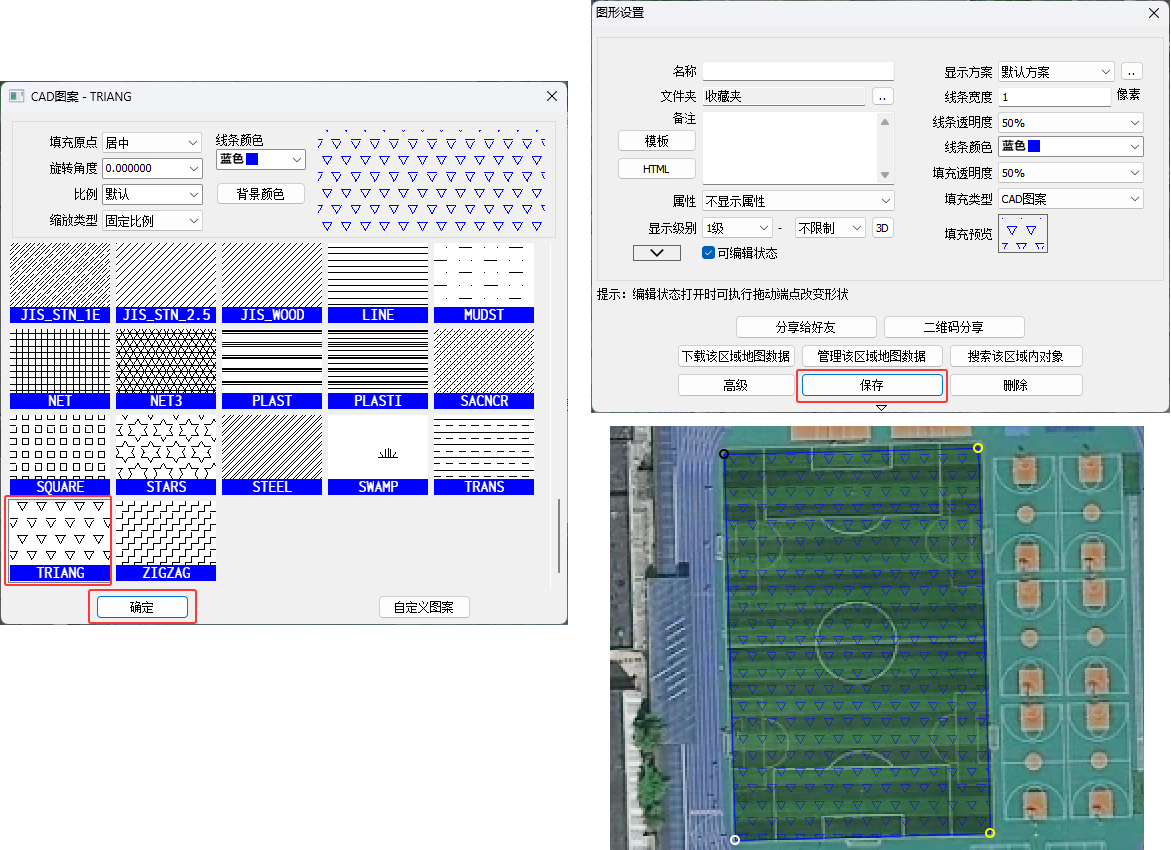Click the black top-left polygon vertex
This screenshot has width=1171, height=850.
[x=724, y=454]
